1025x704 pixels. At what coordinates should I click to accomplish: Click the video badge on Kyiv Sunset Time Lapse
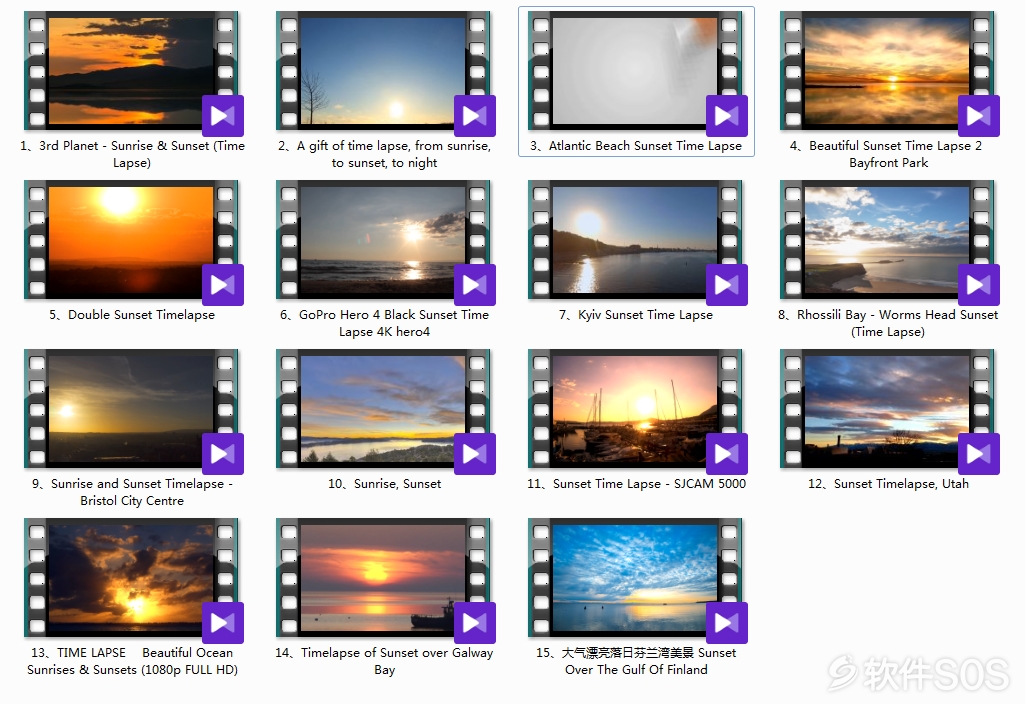tap(727, 285)
